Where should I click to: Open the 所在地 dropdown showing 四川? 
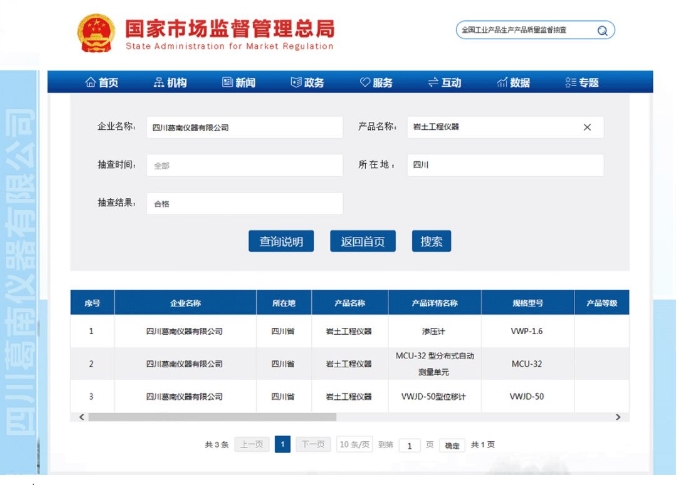506,166
